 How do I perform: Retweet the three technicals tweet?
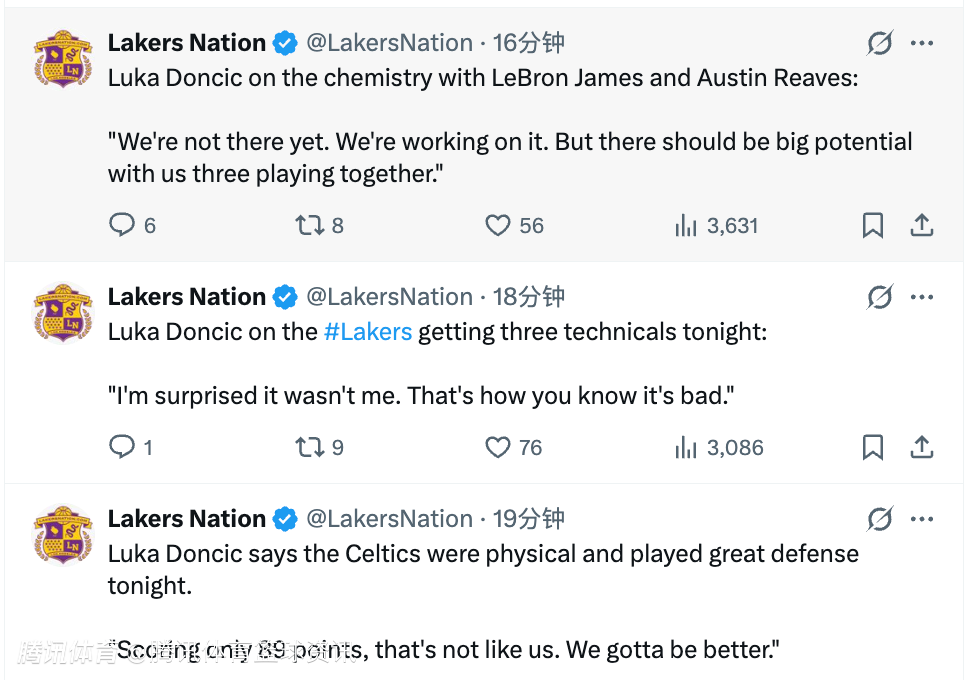309,447
